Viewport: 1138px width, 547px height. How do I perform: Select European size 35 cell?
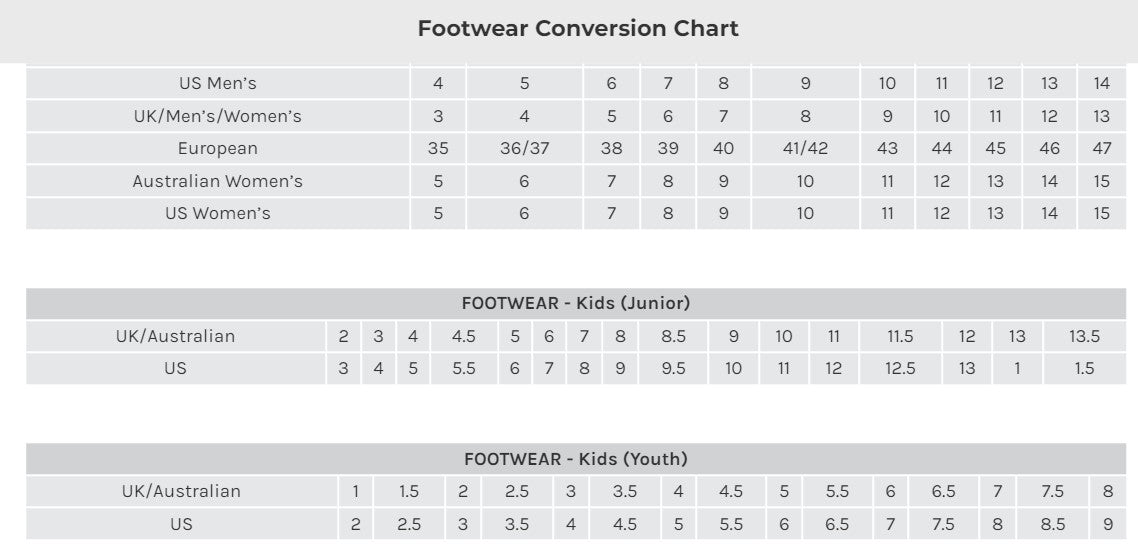438,149
